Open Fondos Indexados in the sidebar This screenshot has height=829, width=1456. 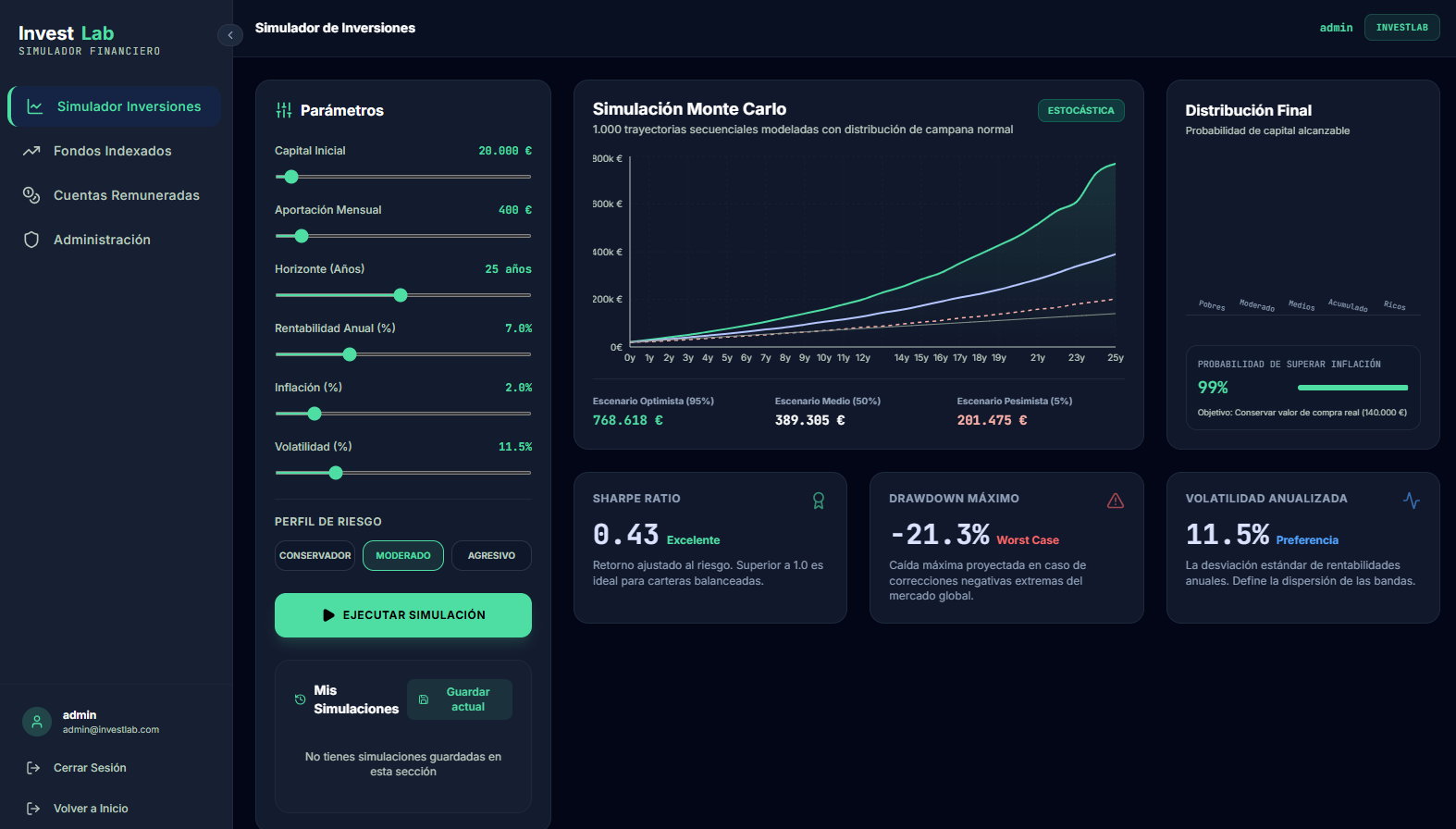[115, 151]
